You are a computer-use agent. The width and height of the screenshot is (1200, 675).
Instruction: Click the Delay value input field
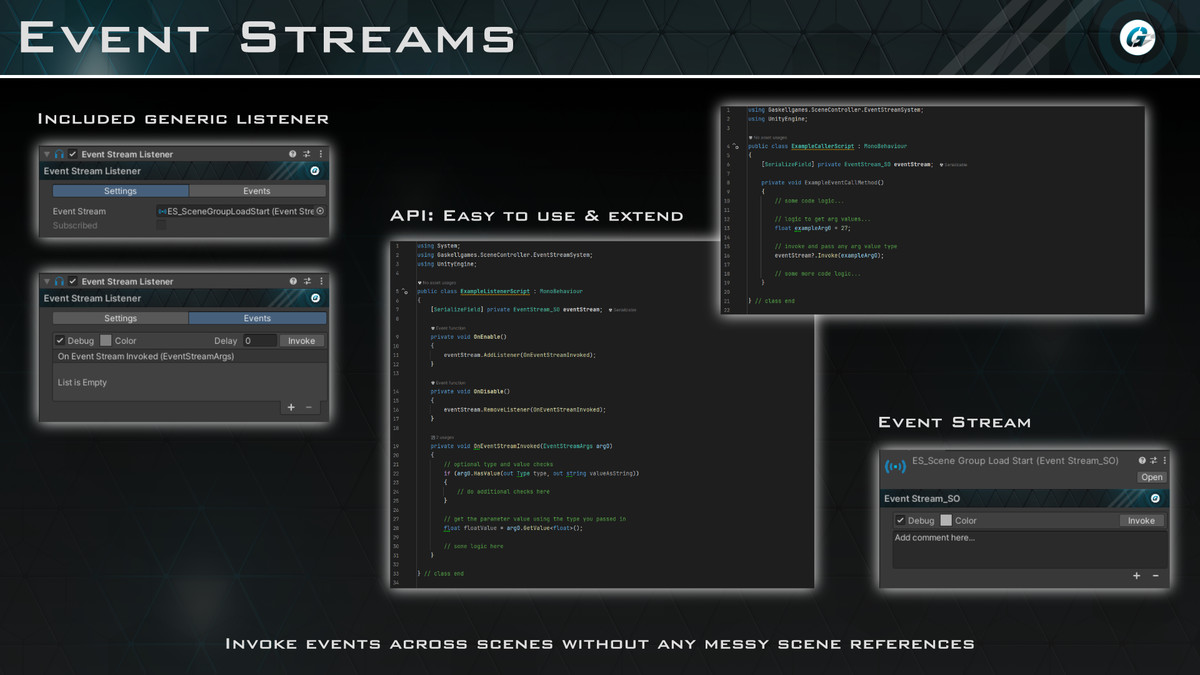[x=259, y=341]
